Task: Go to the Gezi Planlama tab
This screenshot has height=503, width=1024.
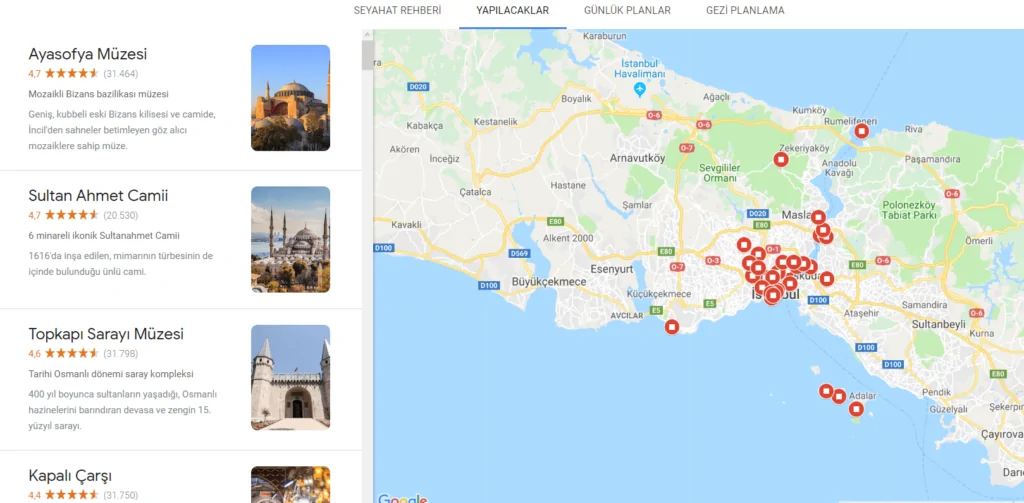Action: point(745,11)
